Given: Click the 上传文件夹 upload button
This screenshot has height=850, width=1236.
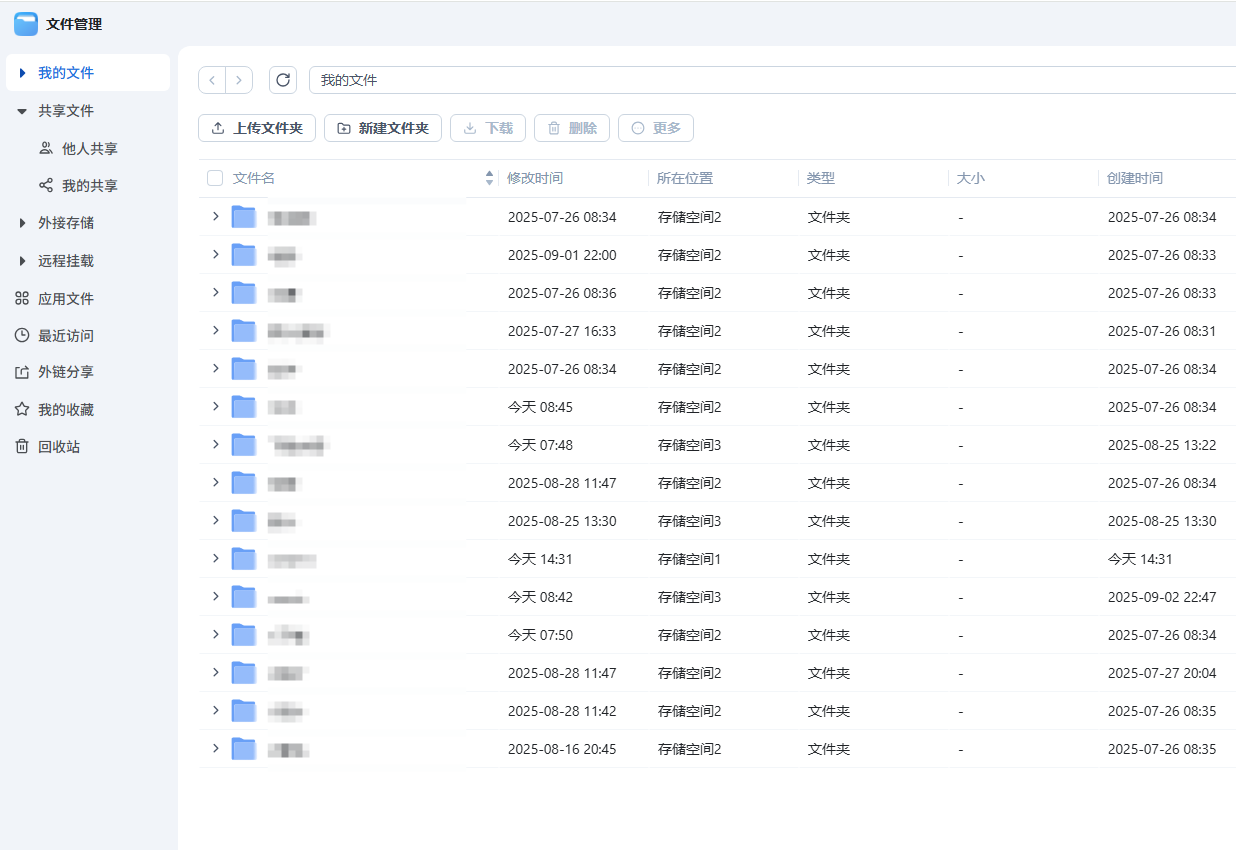Looking at the screenshot, I should tap(257, 128).
